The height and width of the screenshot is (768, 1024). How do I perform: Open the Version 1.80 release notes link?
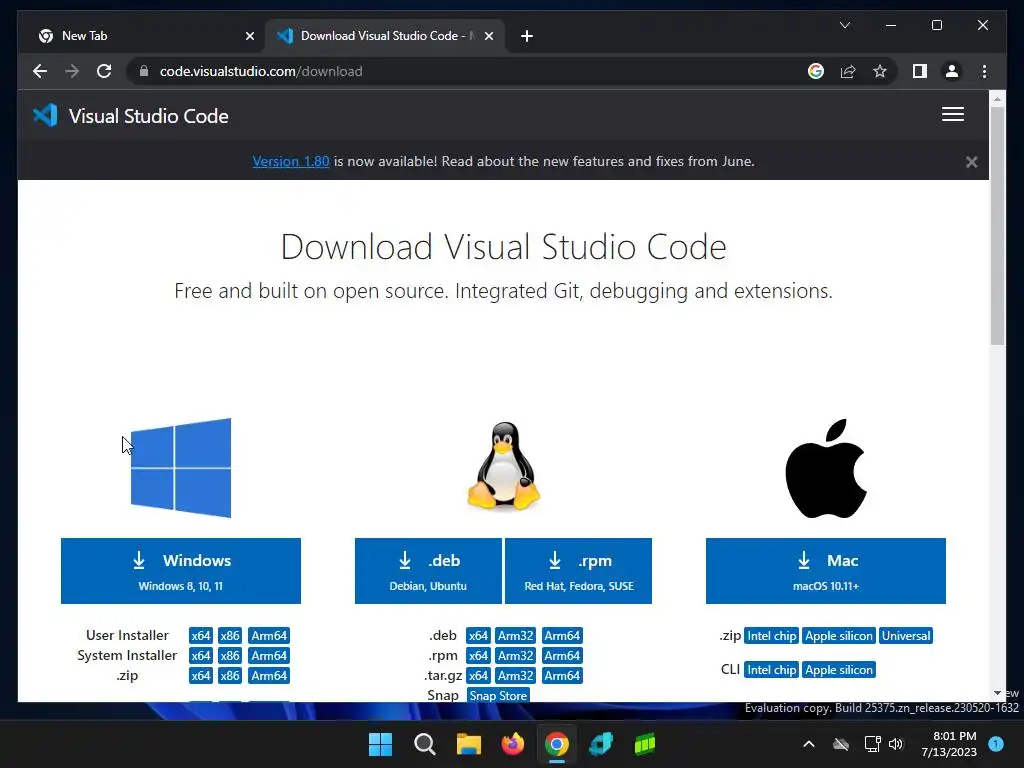291,161
